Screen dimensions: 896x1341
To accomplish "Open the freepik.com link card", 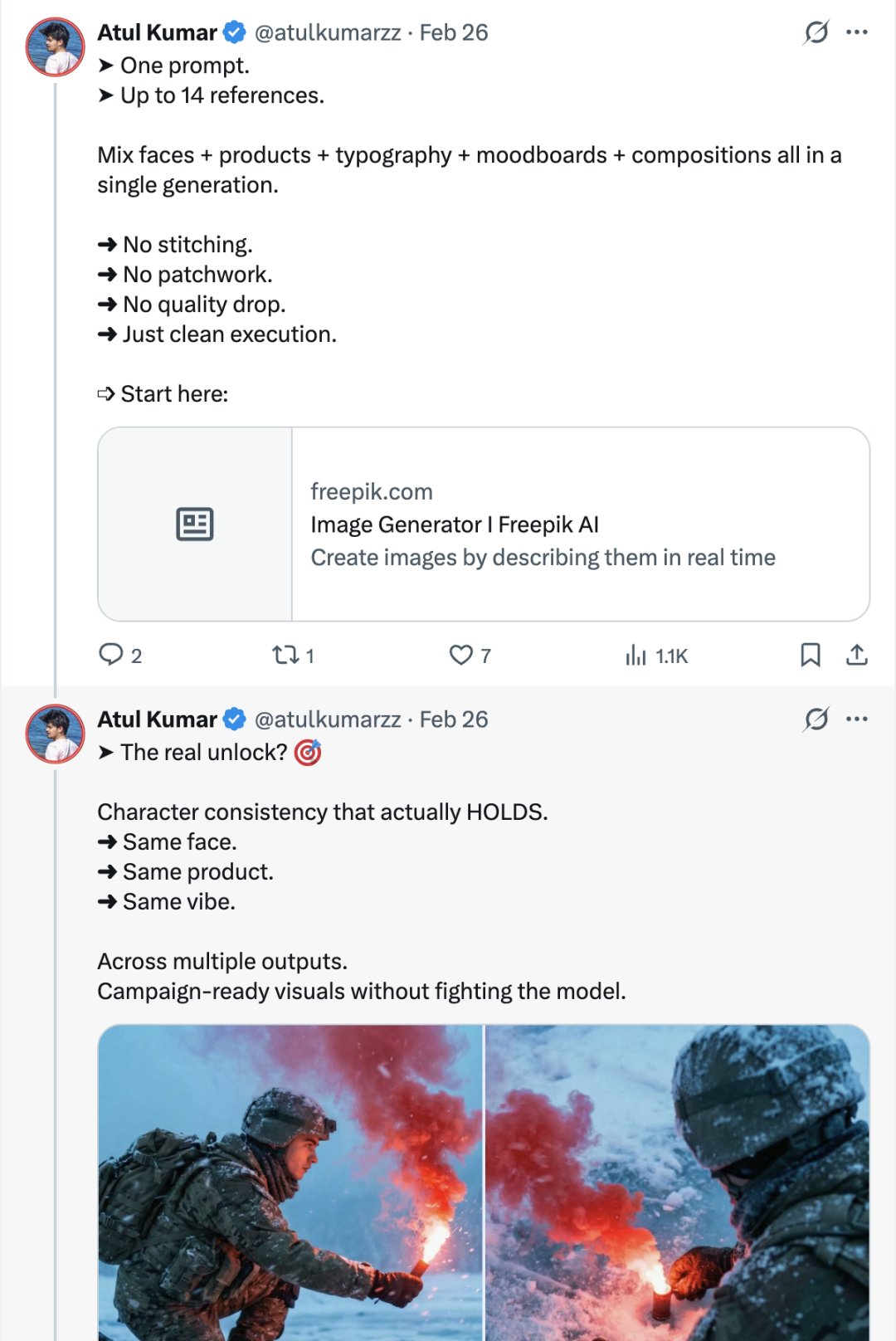I will pos(543,524).
